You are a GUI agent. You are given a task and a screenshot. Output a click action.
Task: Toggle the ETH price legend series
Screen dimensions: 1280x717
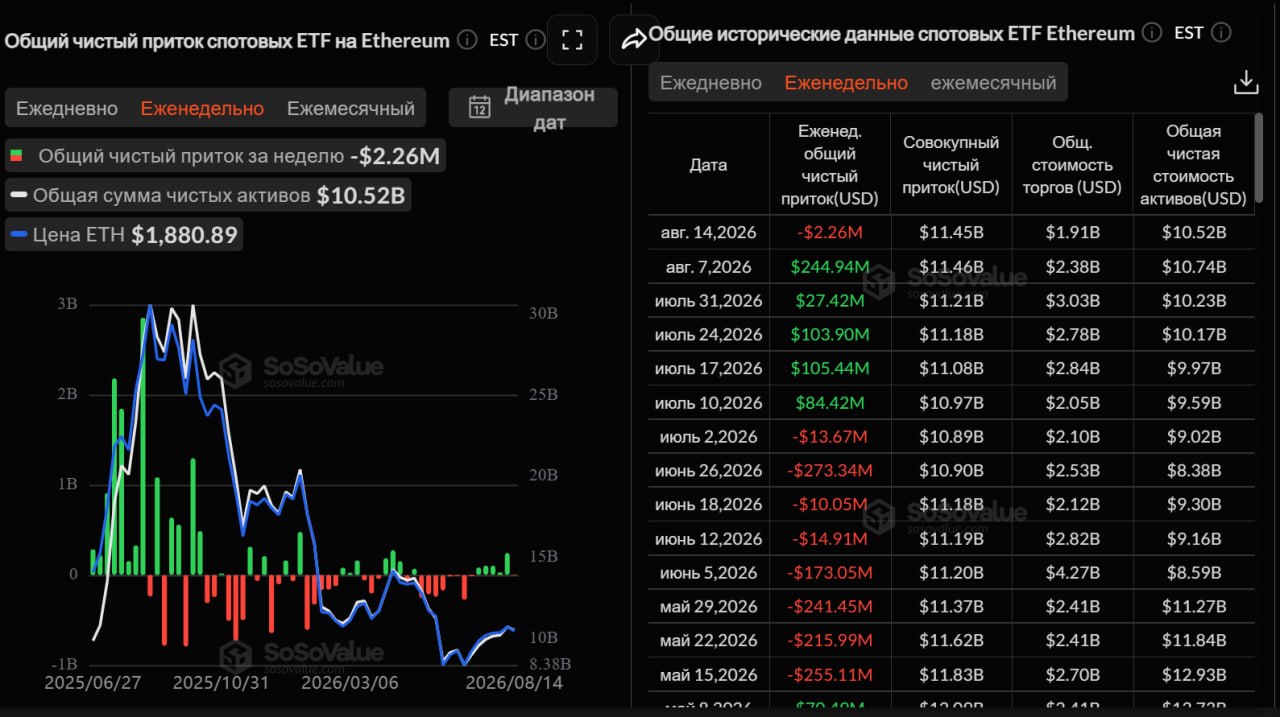124,235
